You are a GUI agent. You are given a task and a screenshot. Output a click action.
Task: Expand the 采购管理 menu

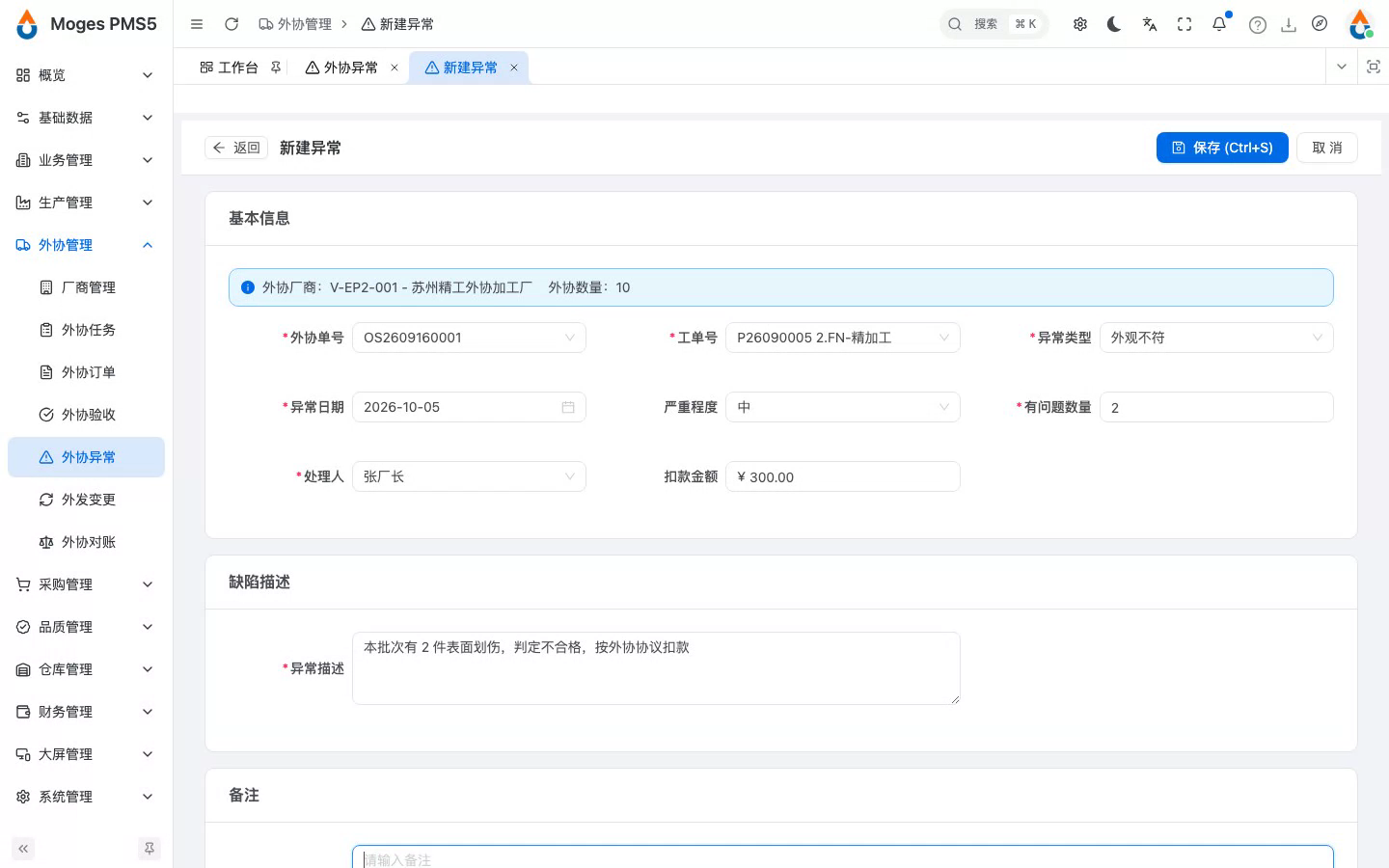point(86,584)
